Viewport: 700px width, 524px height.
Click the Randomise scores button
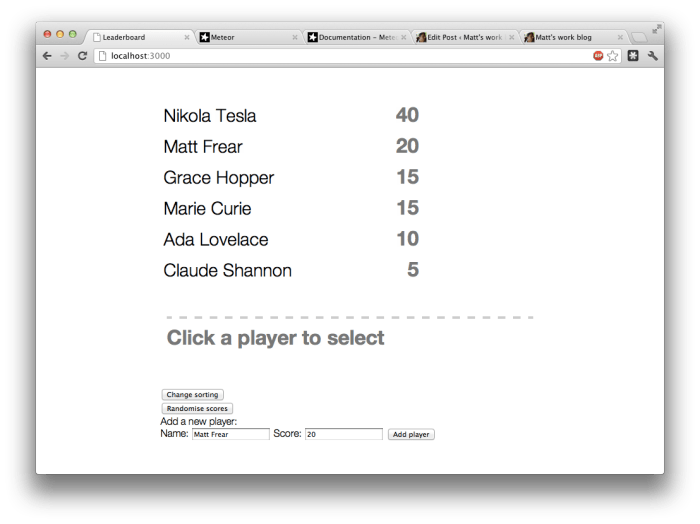coord(197,408)
